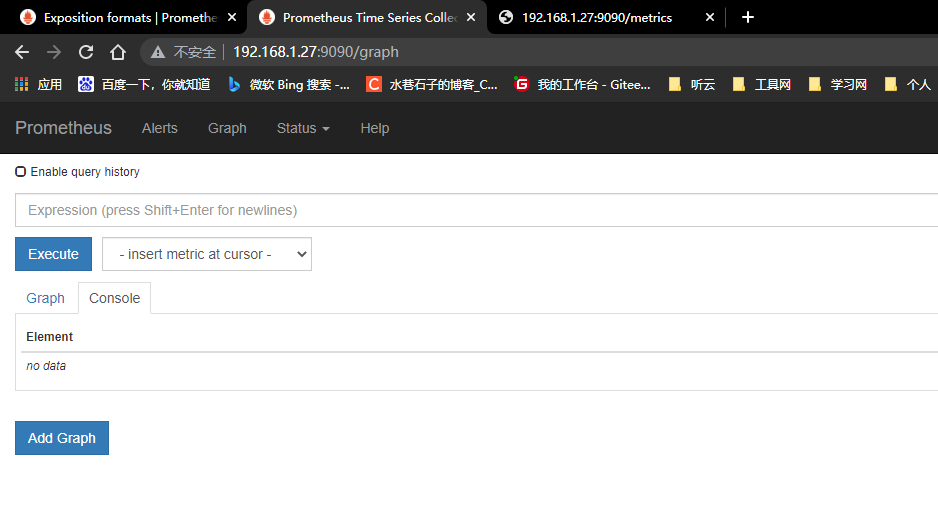Open the 我的工作台 Gitee bookmark
The height and width of the screenshot is (520, 938).
point(583,84)
